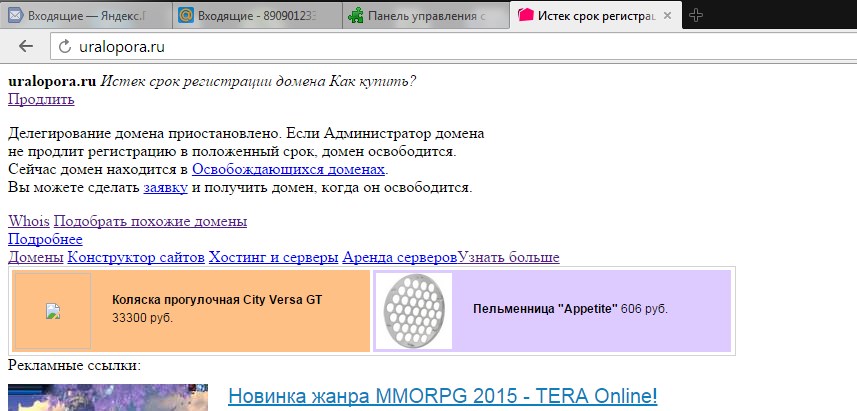
Task: Open a new tab with the plus button
Action: (695, 15)
